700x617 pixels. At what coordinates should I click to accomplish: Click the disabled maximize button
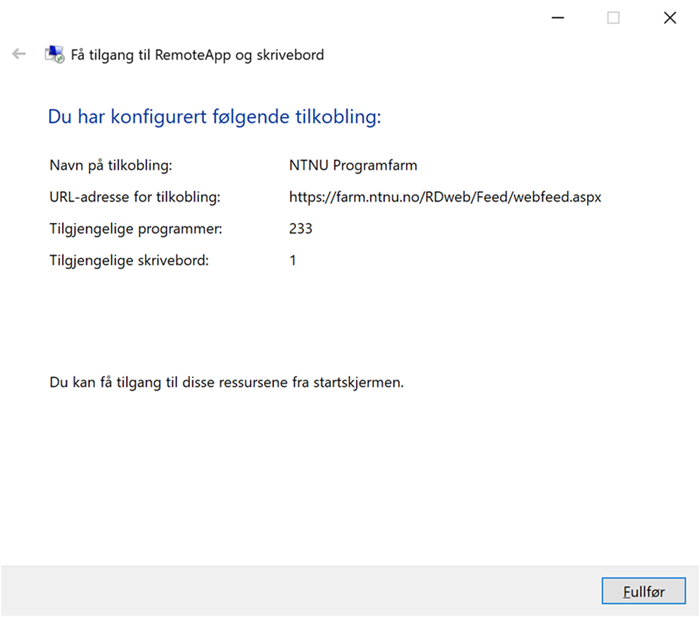(613, 18)
